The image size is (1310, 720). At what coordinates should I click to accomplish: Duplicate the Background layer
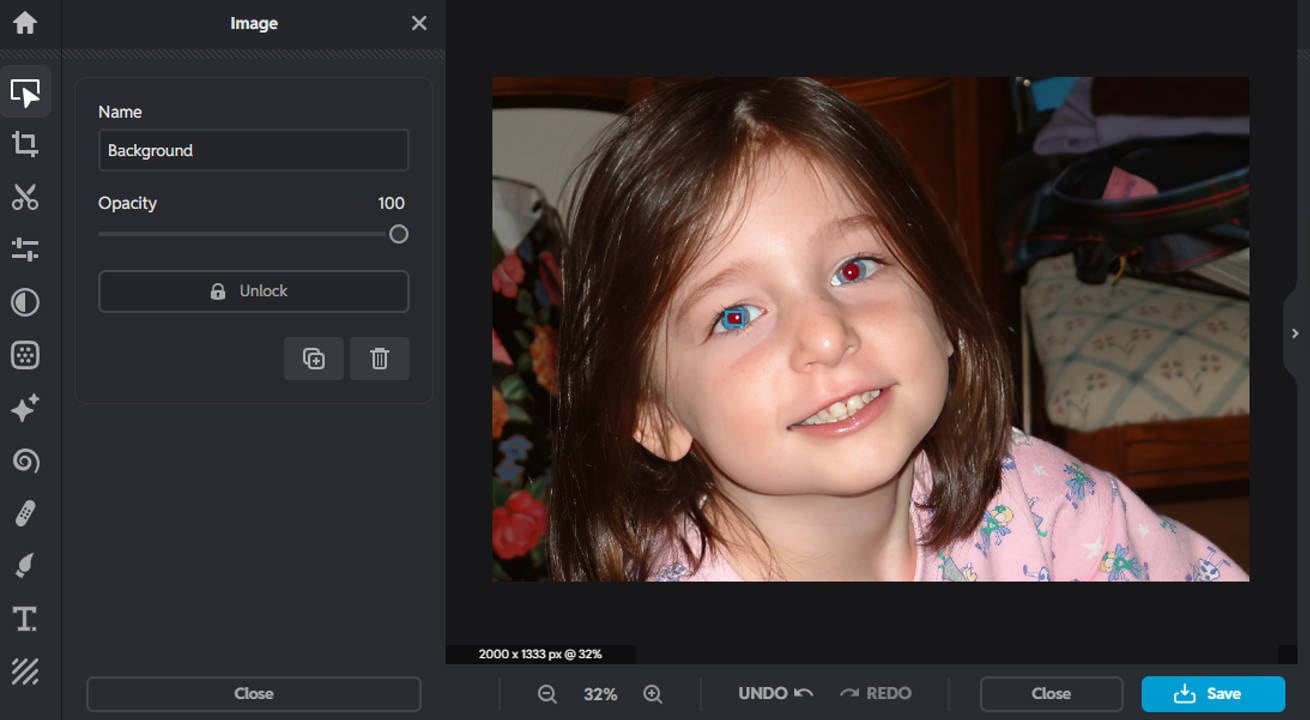pos(314,359)
